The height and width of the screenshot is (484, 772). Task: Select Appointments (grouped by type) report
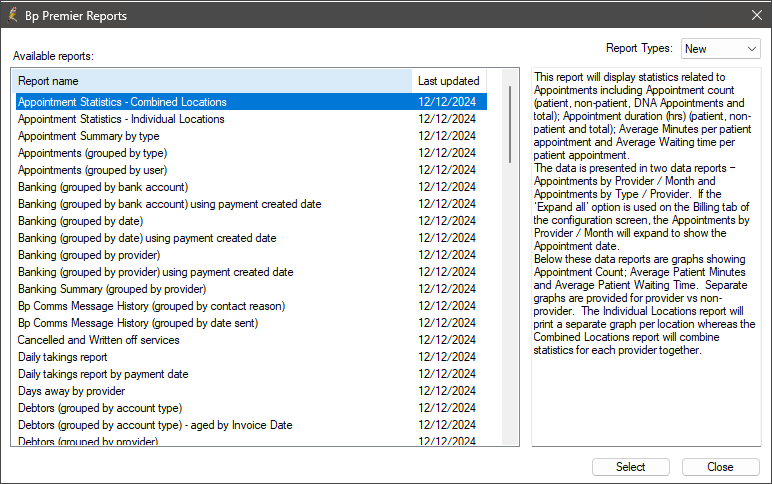pos(251,153)
